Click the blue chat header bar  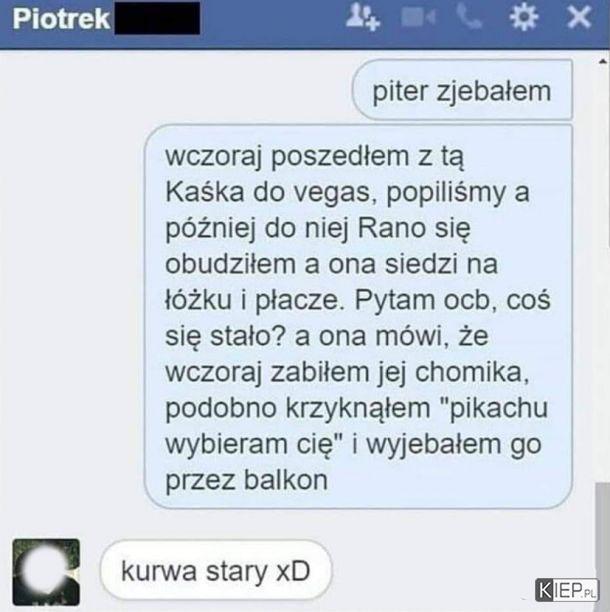click(x=305, y=24)
